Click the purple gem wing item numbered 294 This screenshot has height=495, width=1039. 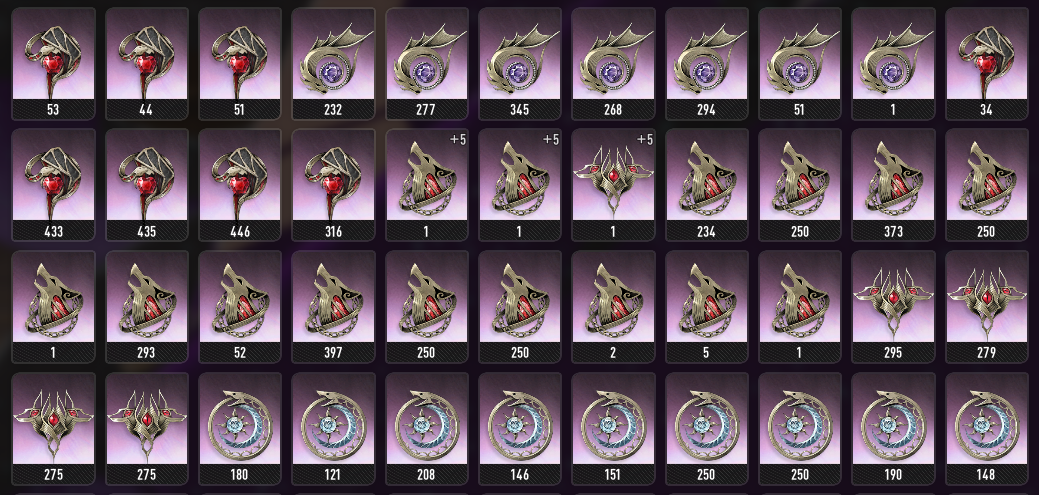pyautogui.click(x=706, y=64)
